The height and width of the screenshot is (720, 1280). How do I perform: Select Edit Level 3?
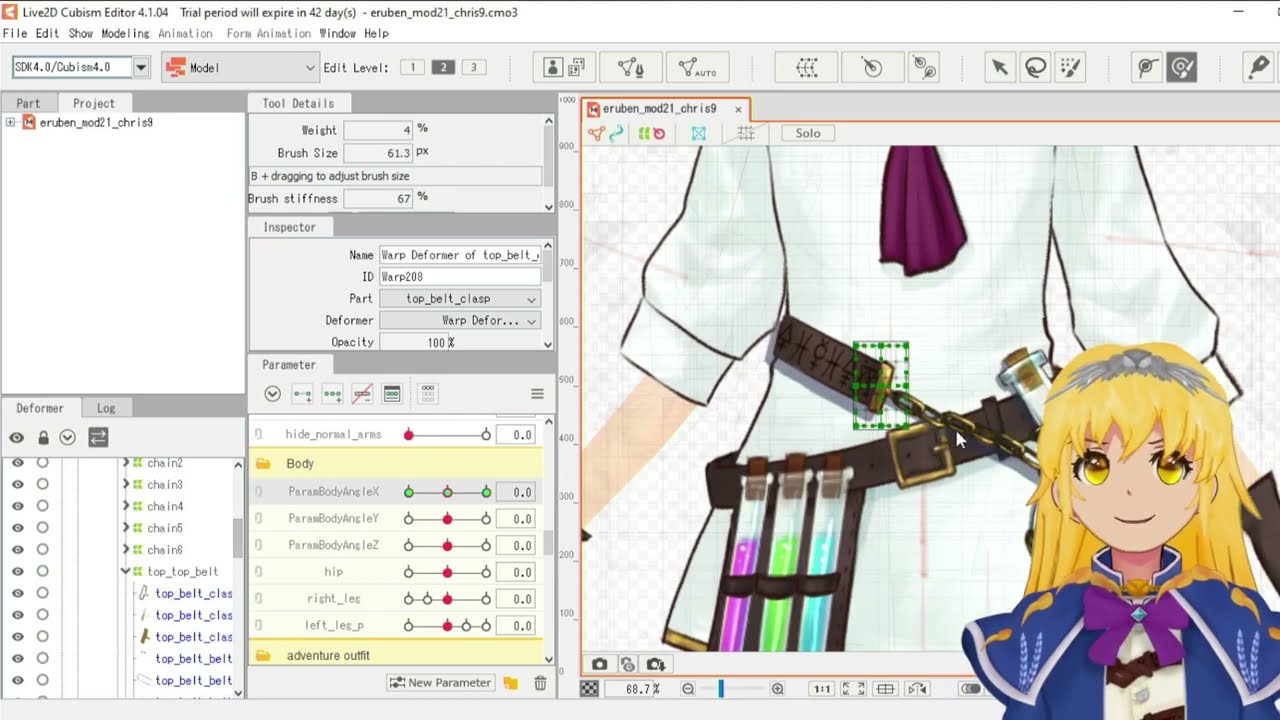473,67
